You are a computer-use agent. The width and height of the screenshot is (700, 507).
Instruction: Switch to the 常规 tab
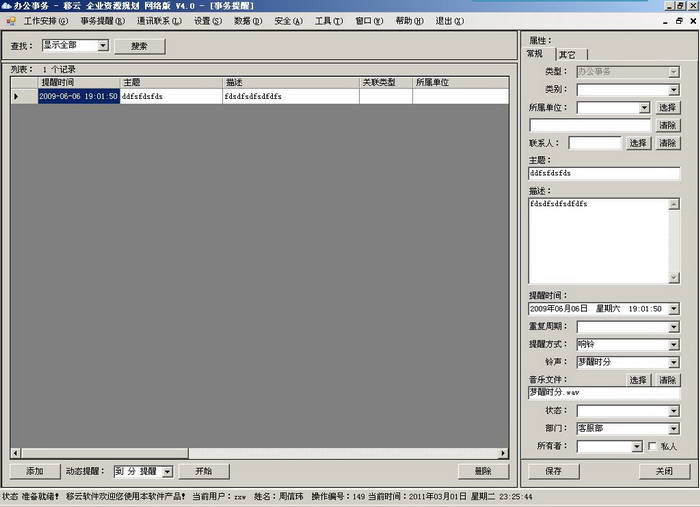pyautogui.click(x=535, y=54)
